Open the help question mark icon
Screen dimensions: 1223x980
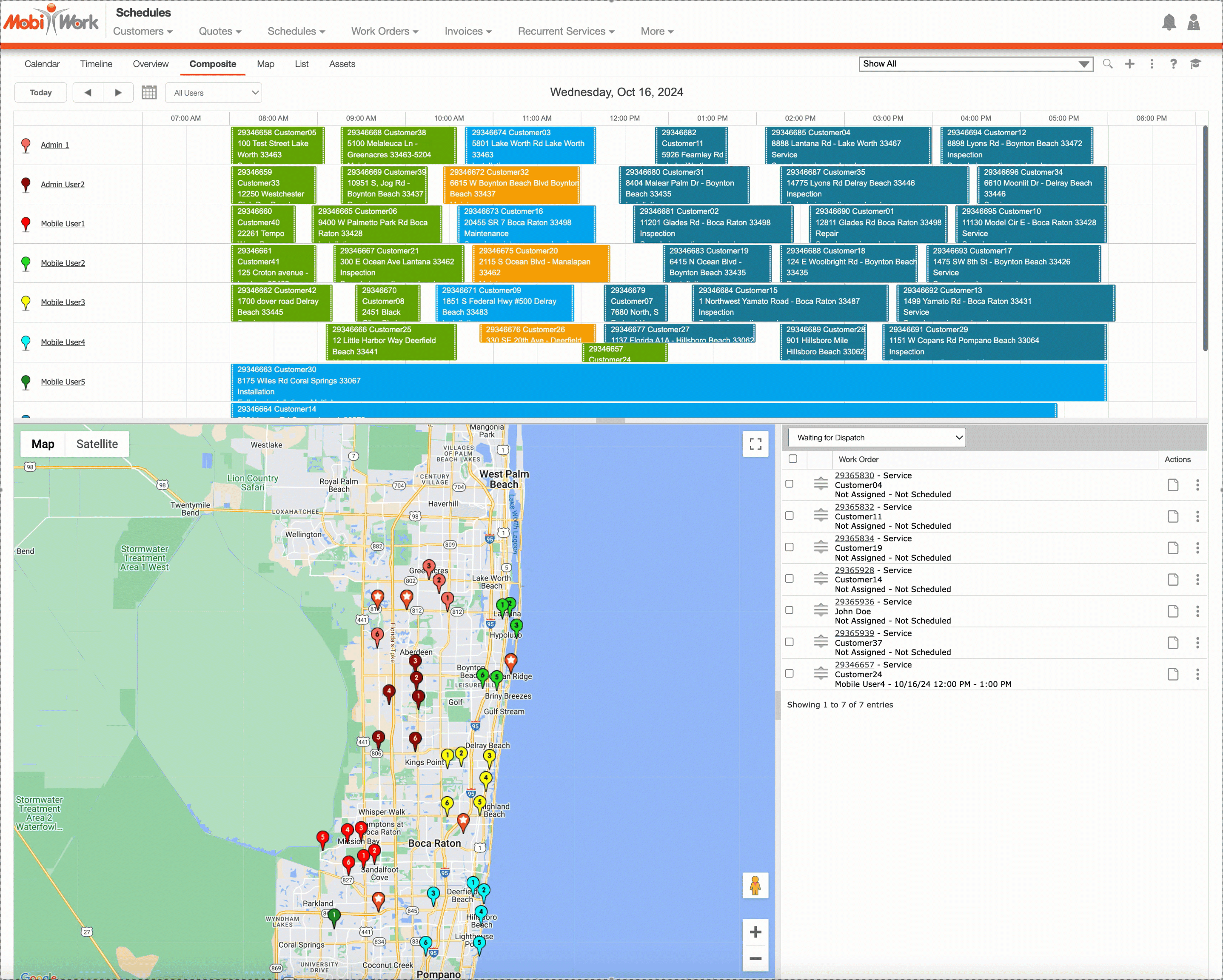[x=1173, y=64]
